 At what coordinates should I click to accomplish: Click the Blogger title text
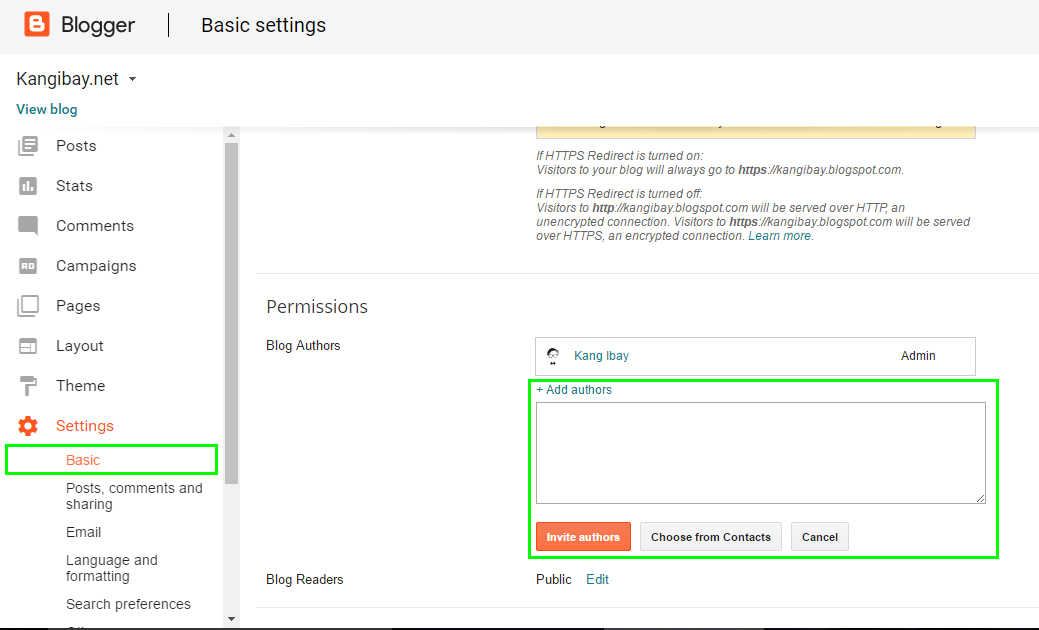tap(98, 25)
